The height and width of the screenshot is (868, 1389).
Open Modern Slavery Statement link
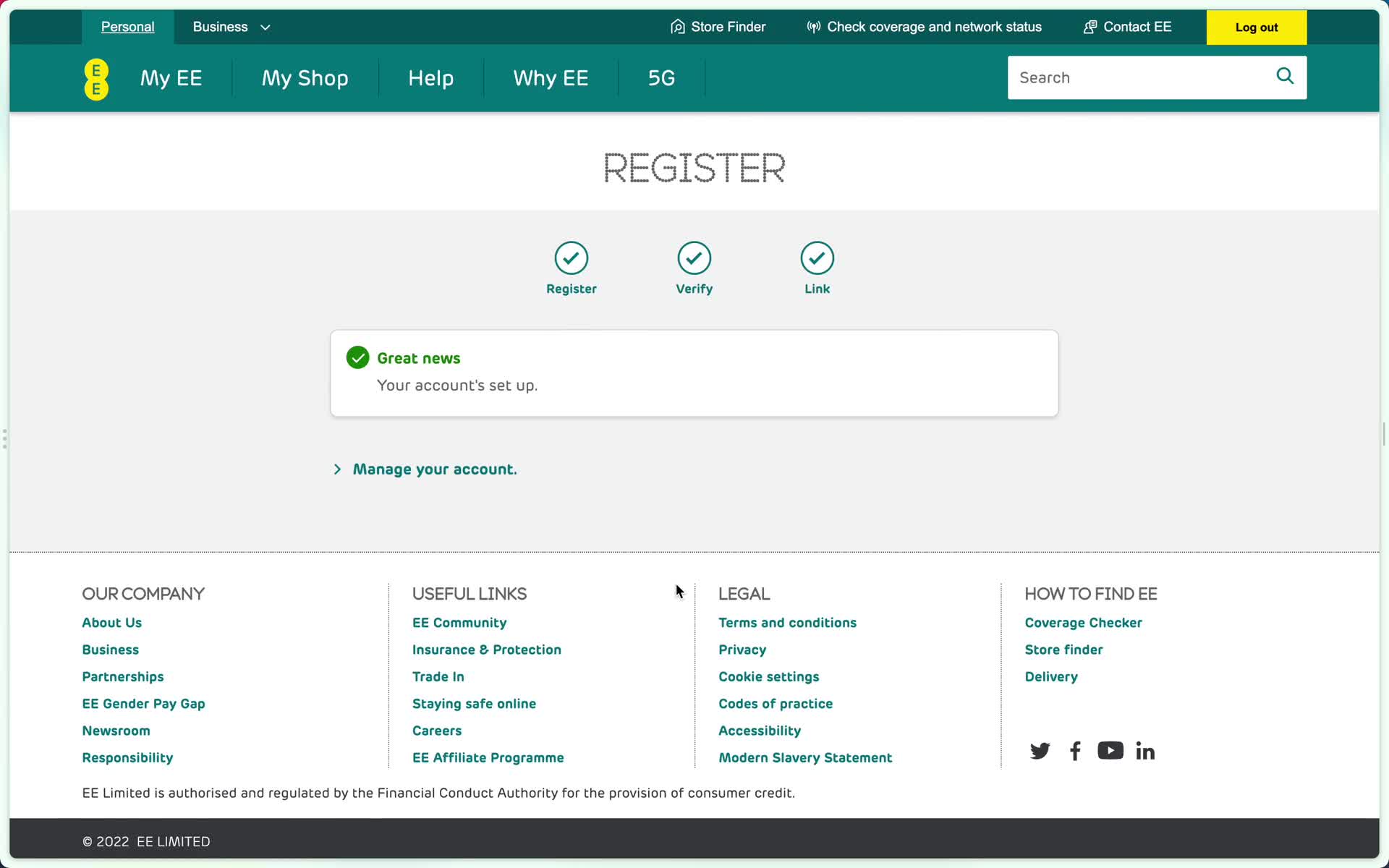coord(805,758)
